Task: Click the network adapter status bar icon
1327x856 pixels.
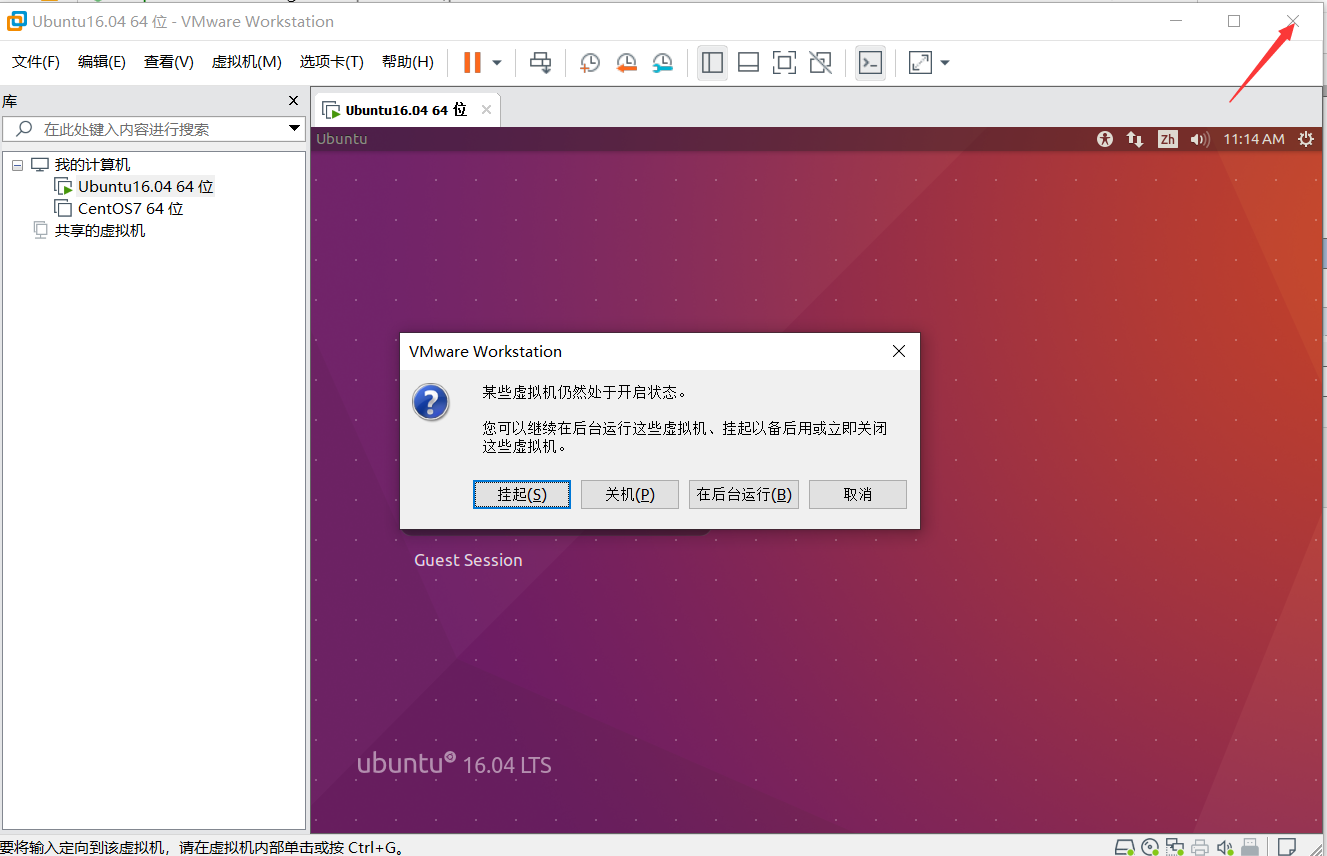Action: point(1175,847)
